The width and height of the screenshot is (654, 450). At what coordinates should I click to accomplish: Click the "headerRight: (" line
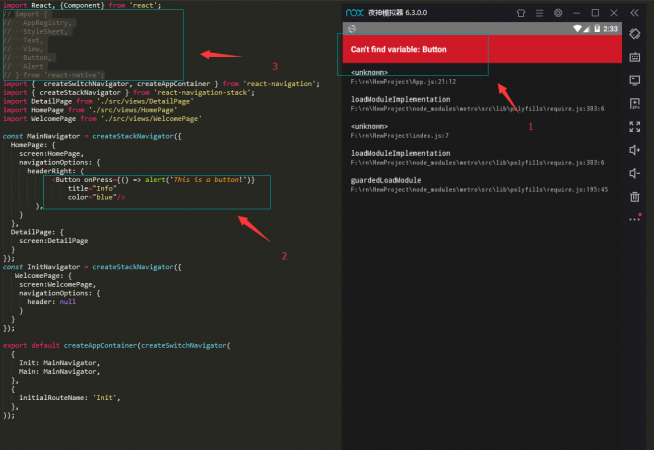pyautogui.click(x=55, y=171)
